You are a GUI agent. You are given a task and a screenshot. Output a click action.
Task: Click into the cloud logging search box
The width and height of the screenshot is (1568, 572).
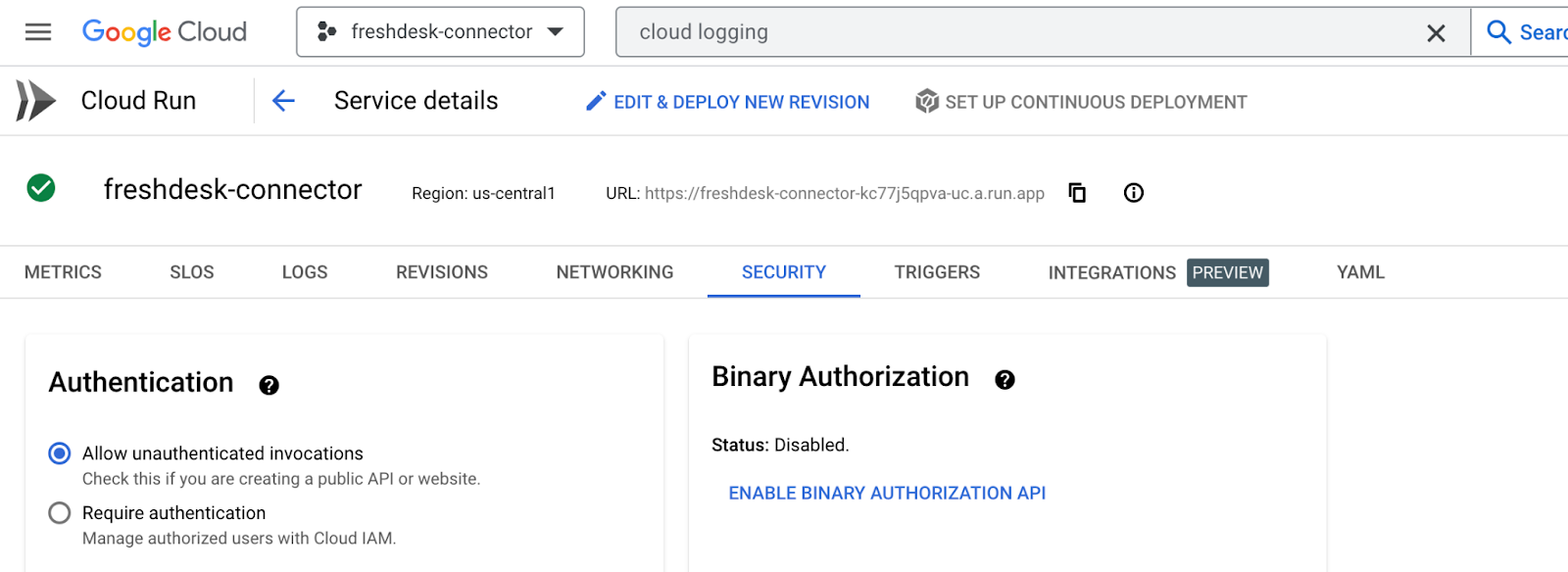(1019, 32)
